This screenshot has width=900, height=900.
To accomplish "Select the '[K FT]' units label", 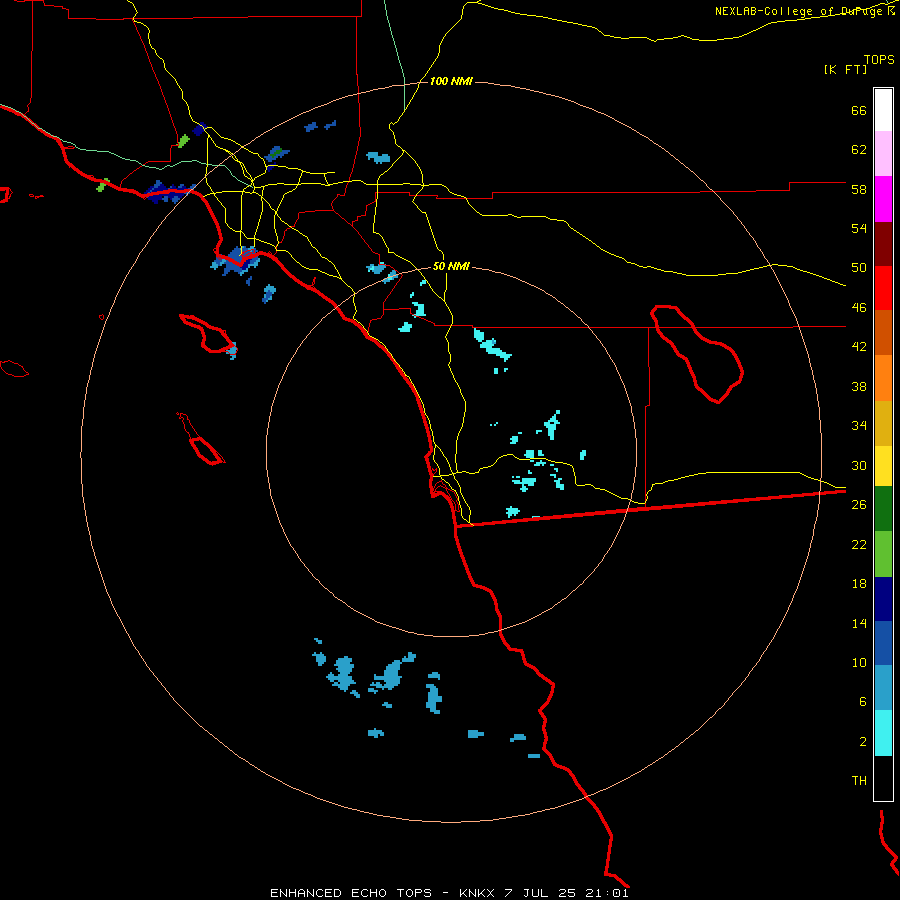I will tap(846, 69).
